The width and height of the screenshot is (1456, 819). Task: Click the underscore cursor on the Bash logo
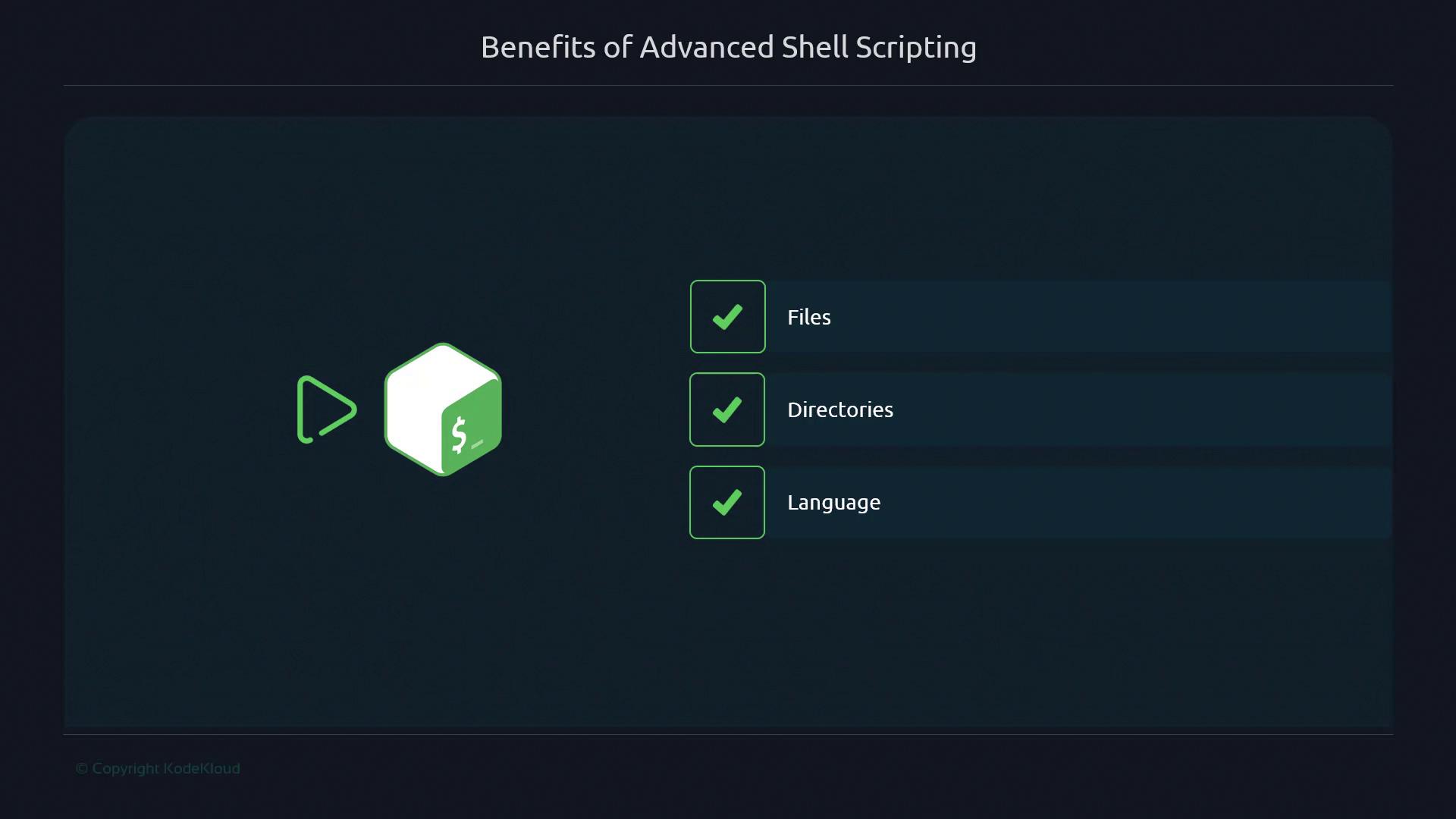477,444
